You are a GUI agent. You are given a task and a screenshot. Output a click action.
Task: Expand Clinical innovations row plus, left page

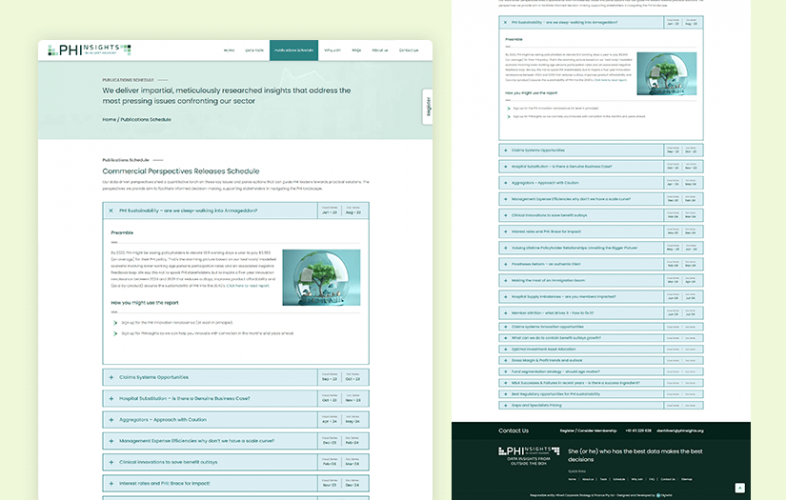coord(111,462)
